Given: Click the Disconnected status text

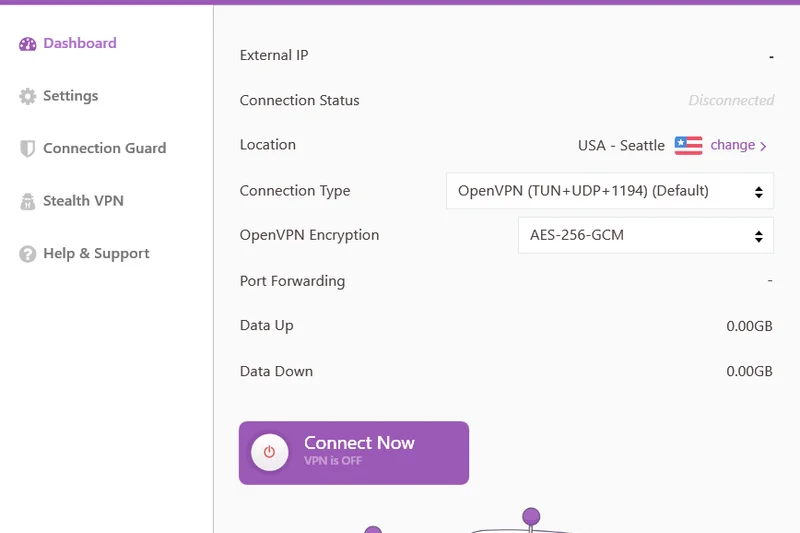Looking at the screenshot, I should click(x=731, y=100).
